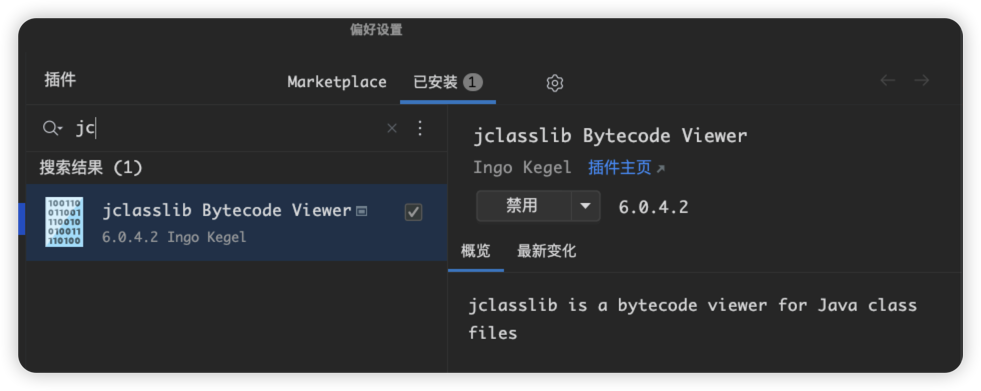Uncheck the jclasslib Bytecode Viewer enabled checkbox
The image size is (981, 391).
pyautogui.click(x=413, y=212)
